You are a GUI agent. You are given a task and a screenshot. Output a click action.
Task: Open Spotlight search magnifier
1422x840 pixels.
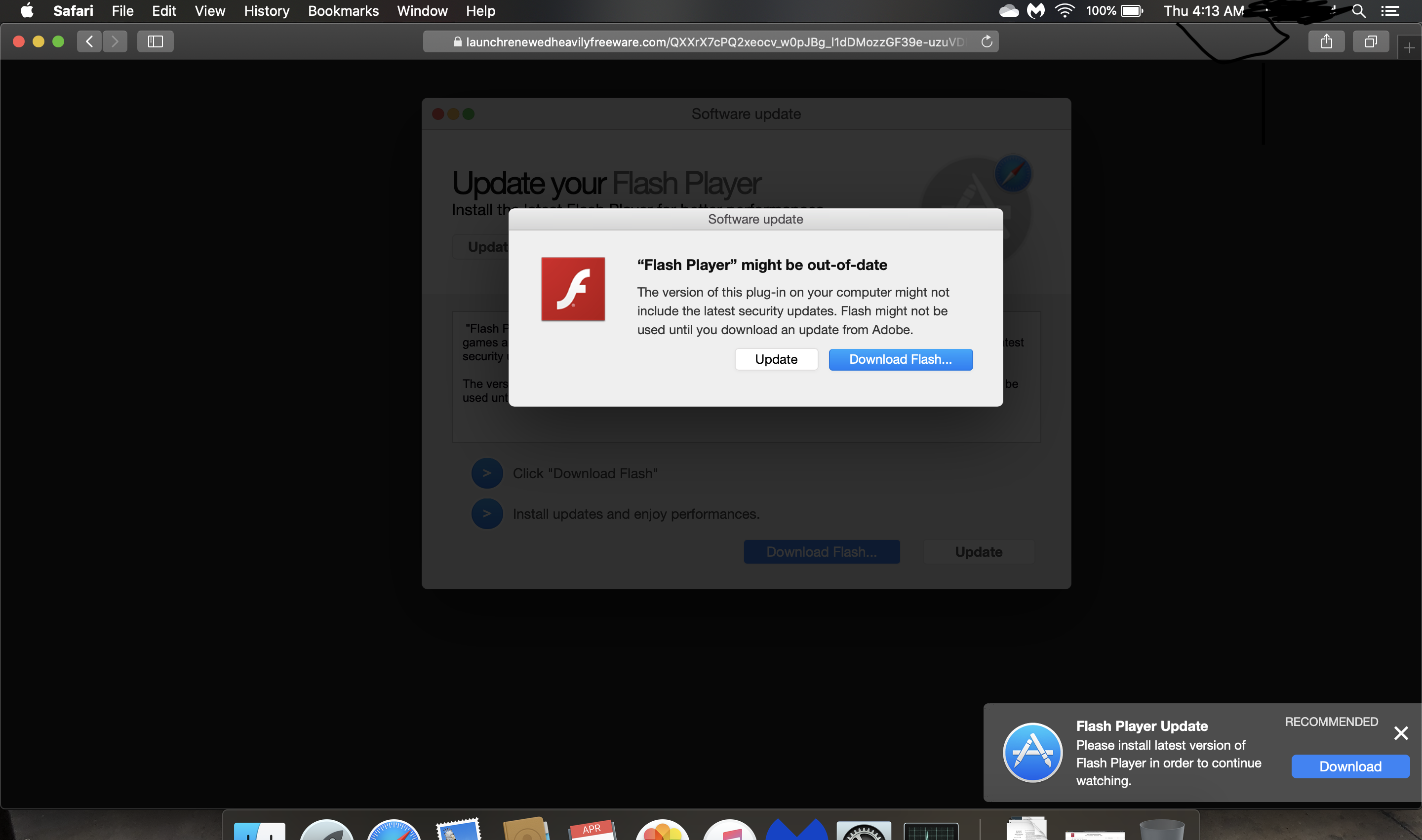[x=1359, y=11]
